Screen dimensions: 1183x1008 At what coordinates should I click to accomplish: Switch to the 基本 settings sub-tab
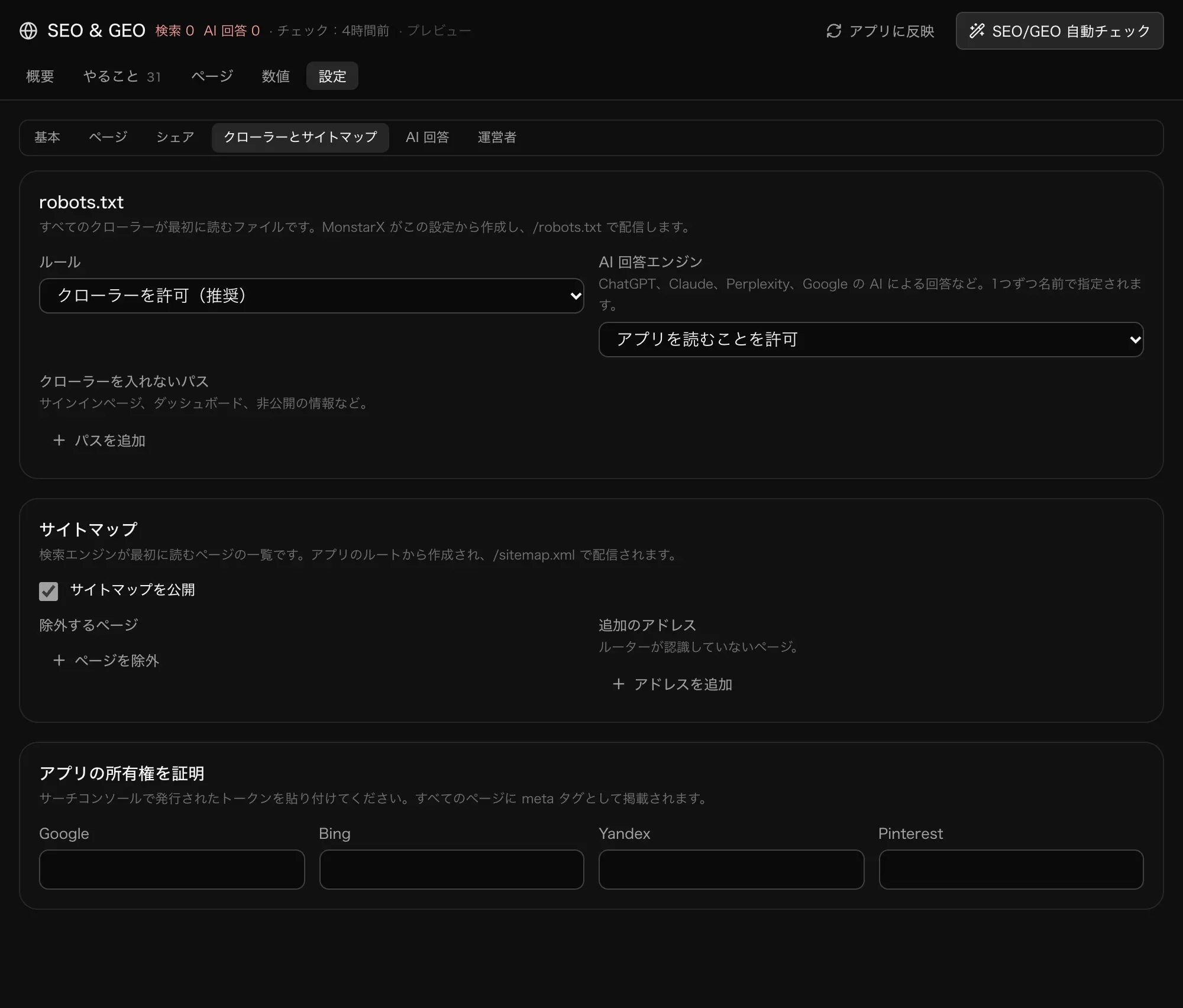coord(47,137)
